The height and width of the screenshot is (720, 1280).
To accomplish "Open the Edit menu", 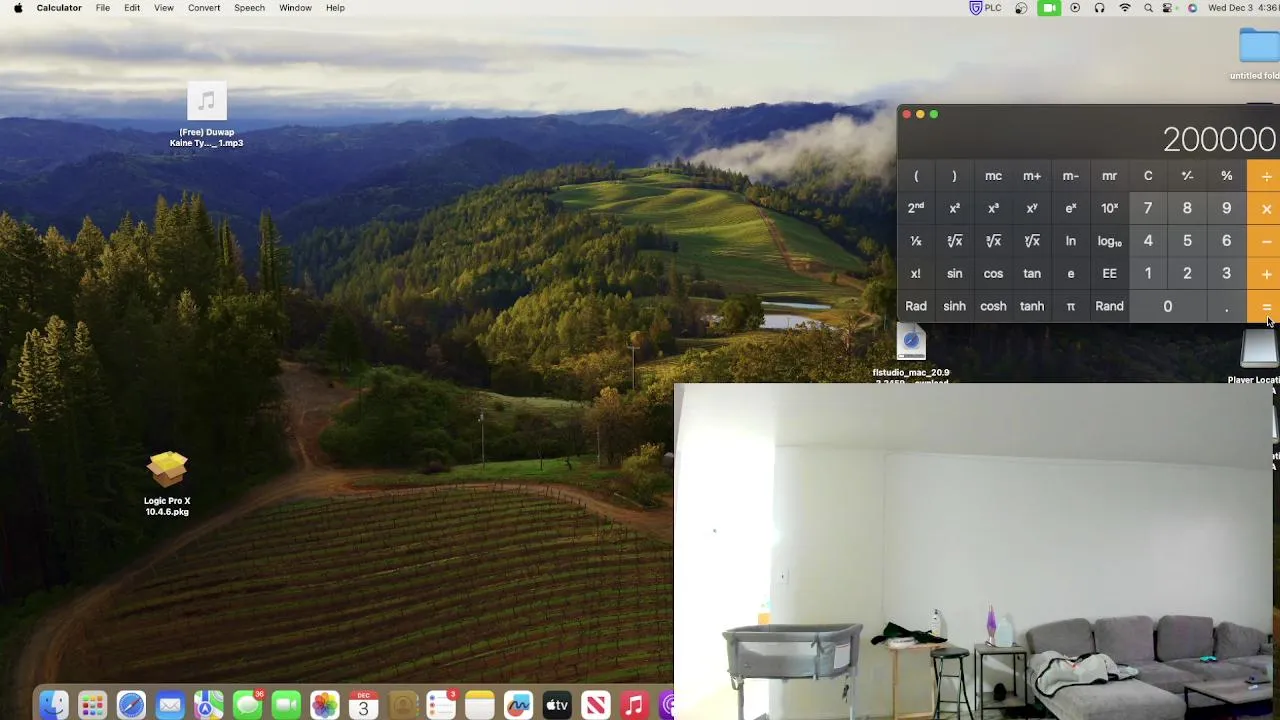I will coord(132,8).
